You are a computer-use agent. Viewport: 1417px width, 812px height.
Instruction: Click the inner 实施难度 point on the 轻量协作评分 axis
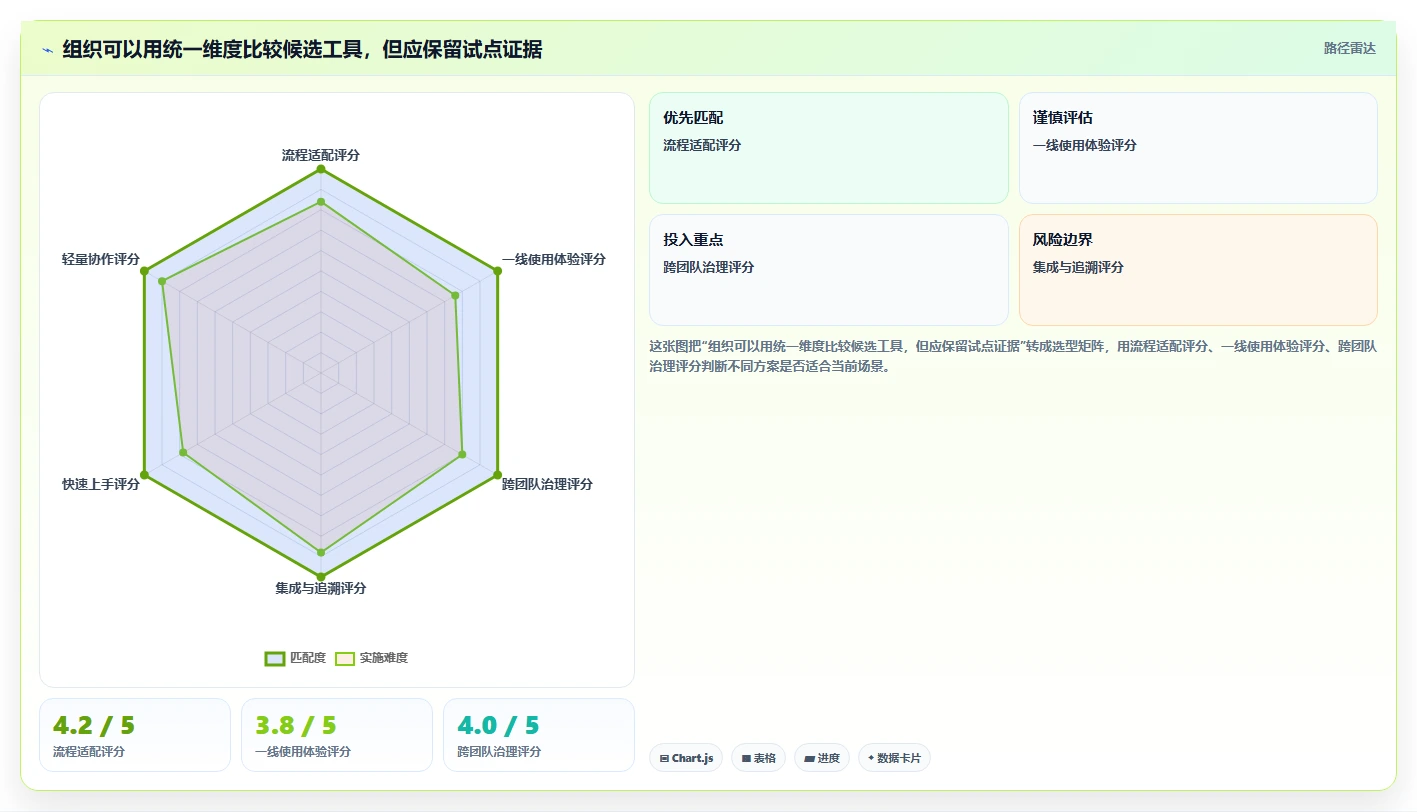coord(162,281)
